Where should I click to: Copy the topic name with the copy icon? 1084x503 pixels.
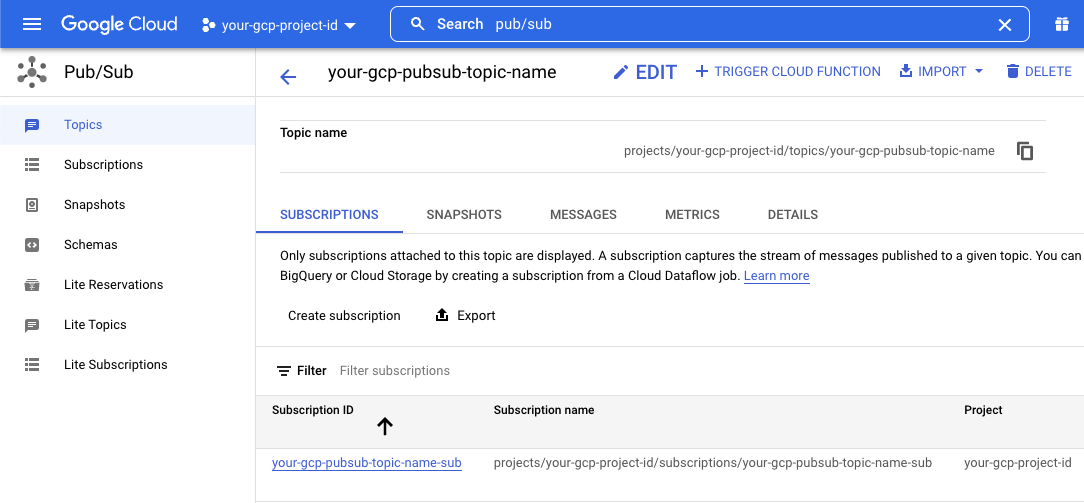tap(1025, 151)
